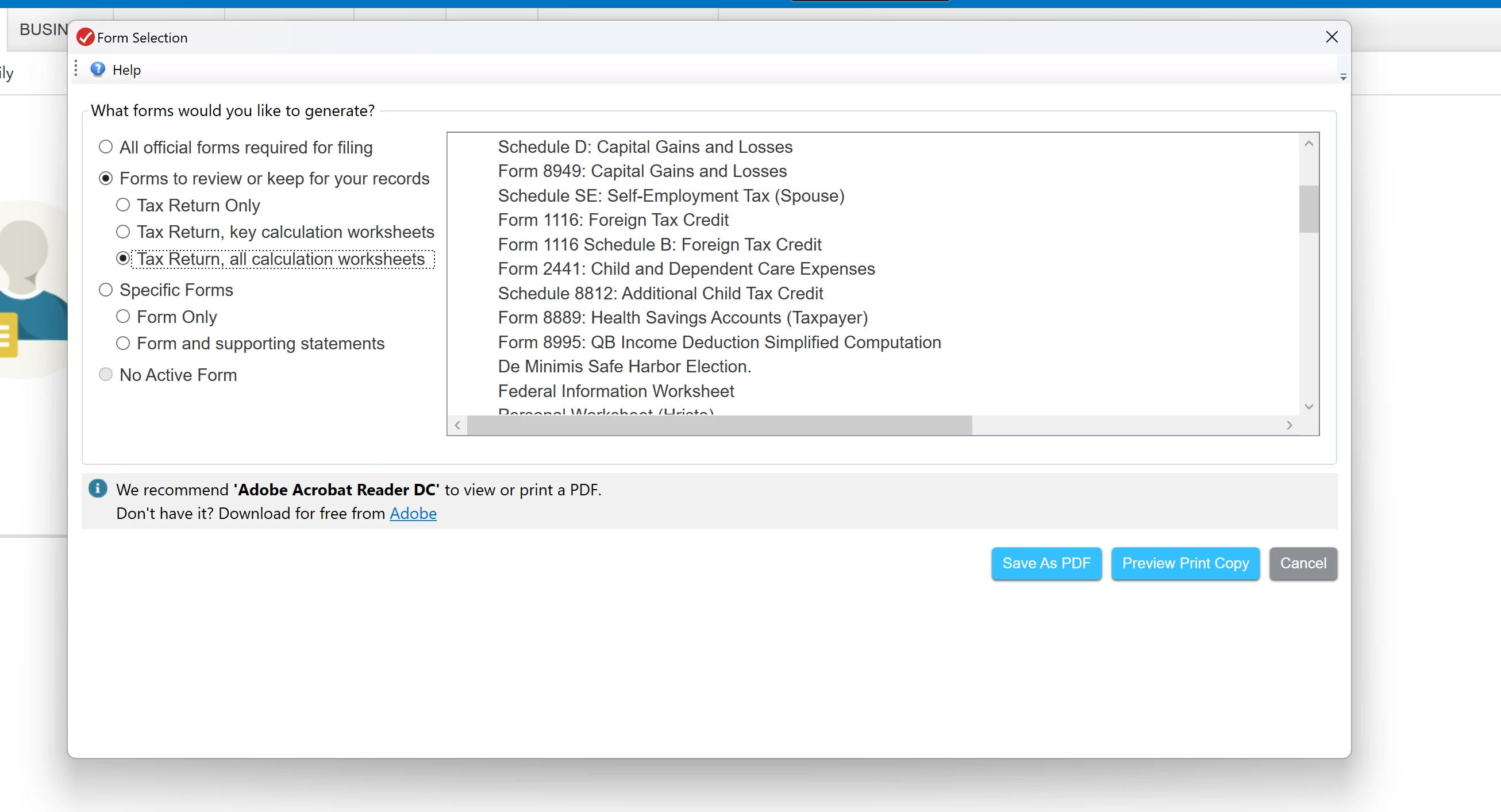Select 'All official forms required for filing'
Image resolution: width=1501 pixels, height=812 pixels.
[x=106, y=147]
